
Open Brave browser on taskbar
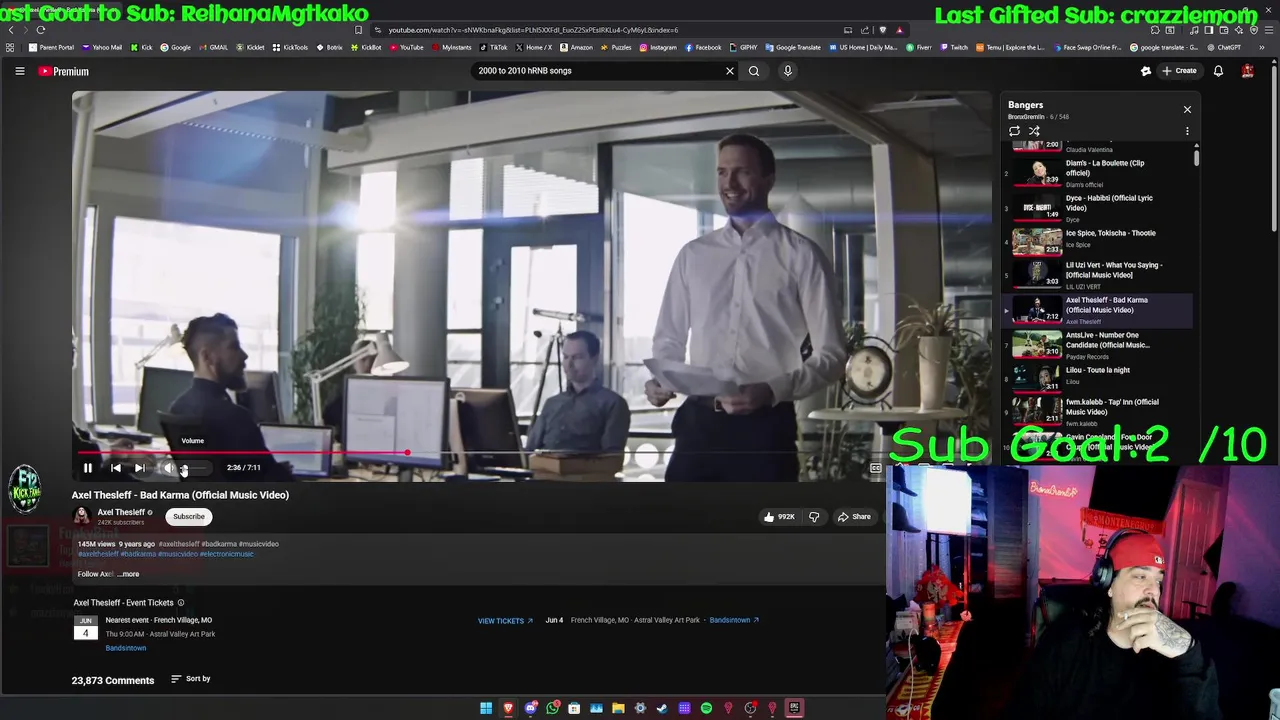[508, 708]
